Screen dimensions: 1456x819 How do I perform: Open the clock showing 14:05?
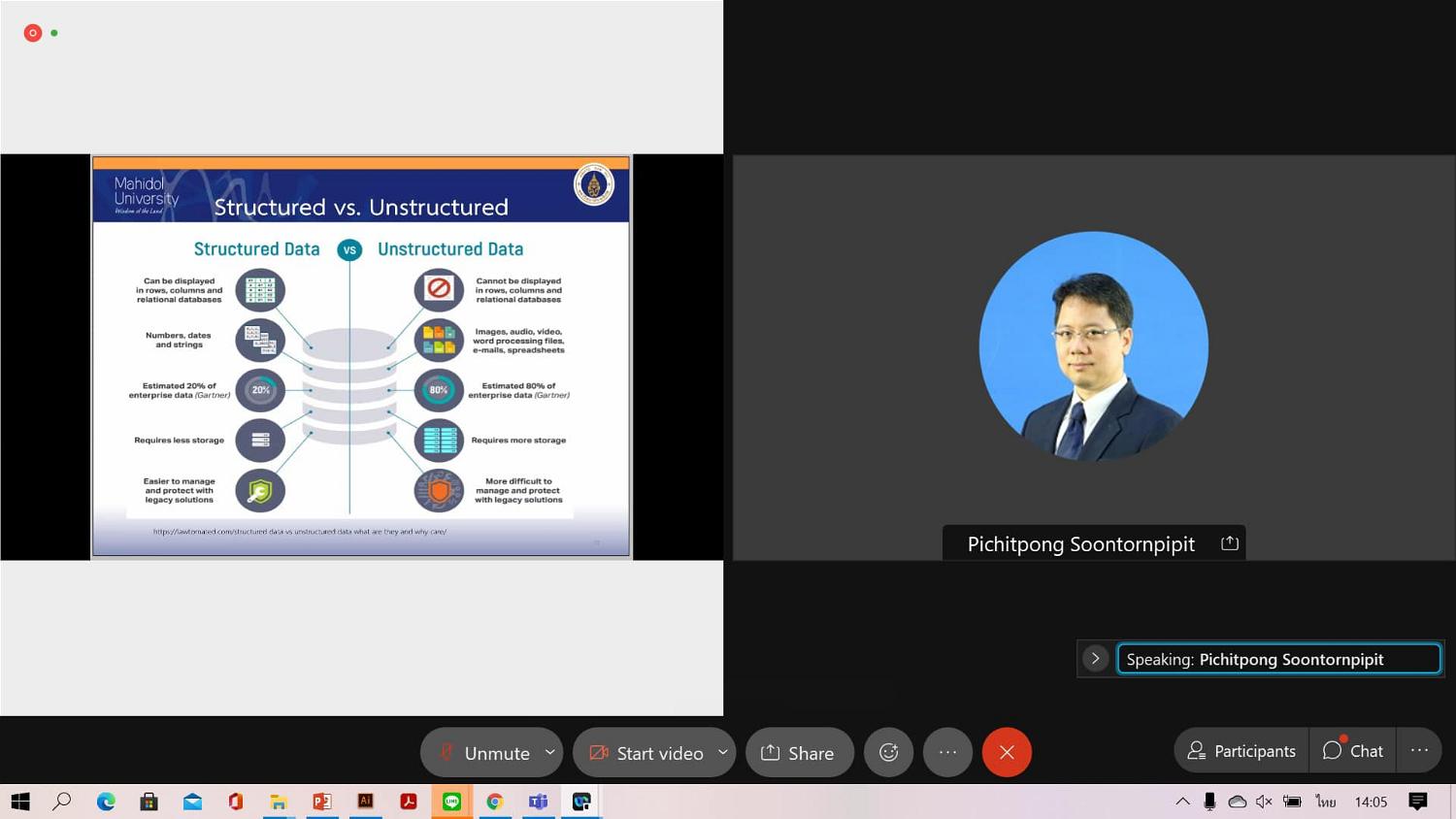coord(1371,802)
